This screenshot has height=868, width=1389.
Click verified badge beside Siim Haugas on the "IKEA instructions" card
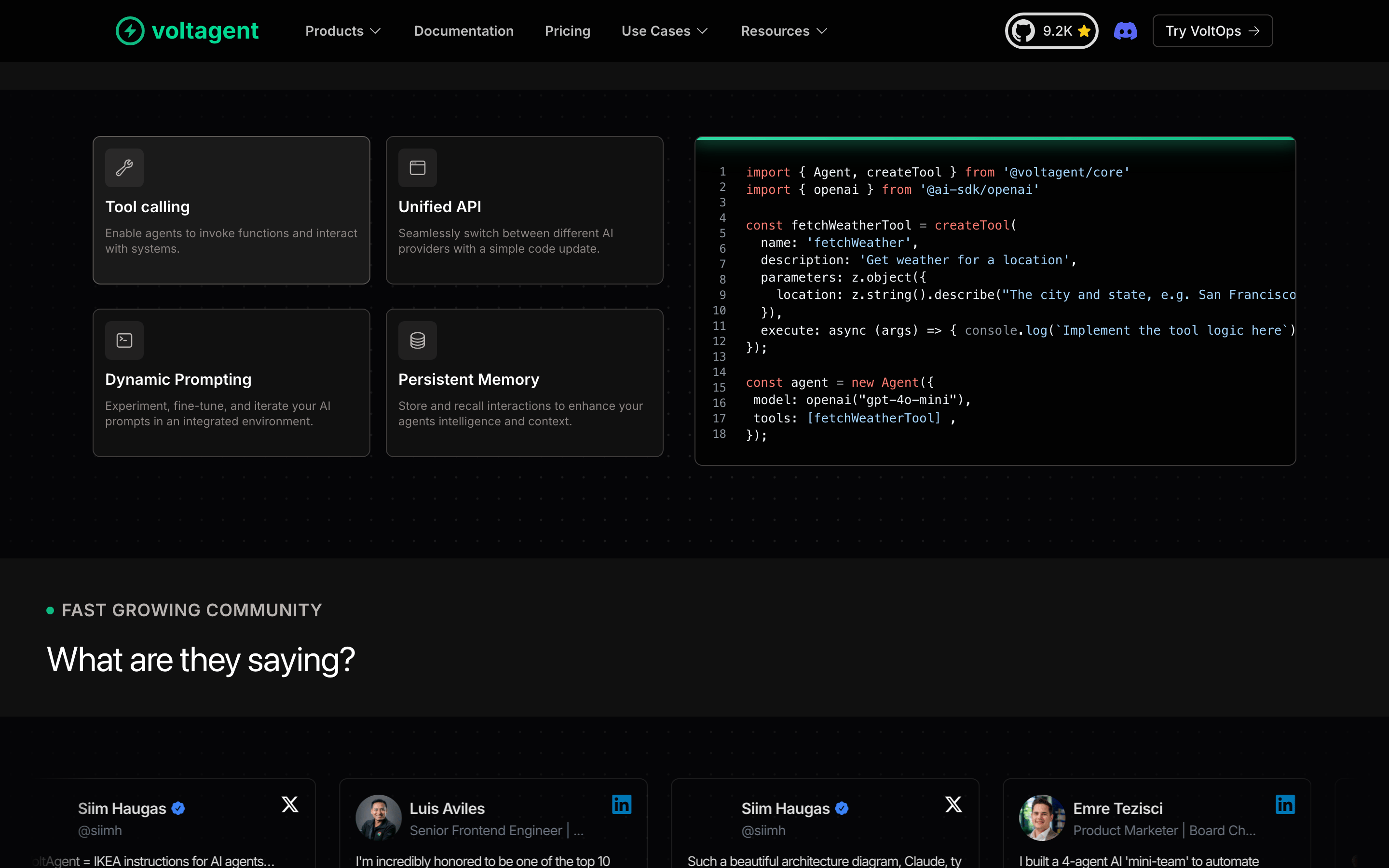click(x=178, y=808)
